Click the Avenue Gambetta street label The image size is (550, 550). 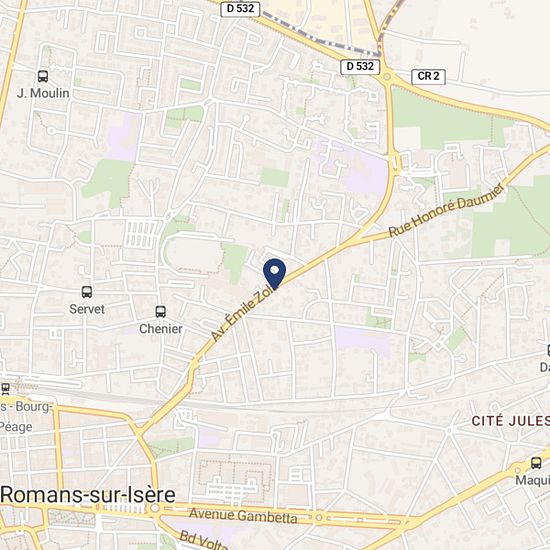243,516
